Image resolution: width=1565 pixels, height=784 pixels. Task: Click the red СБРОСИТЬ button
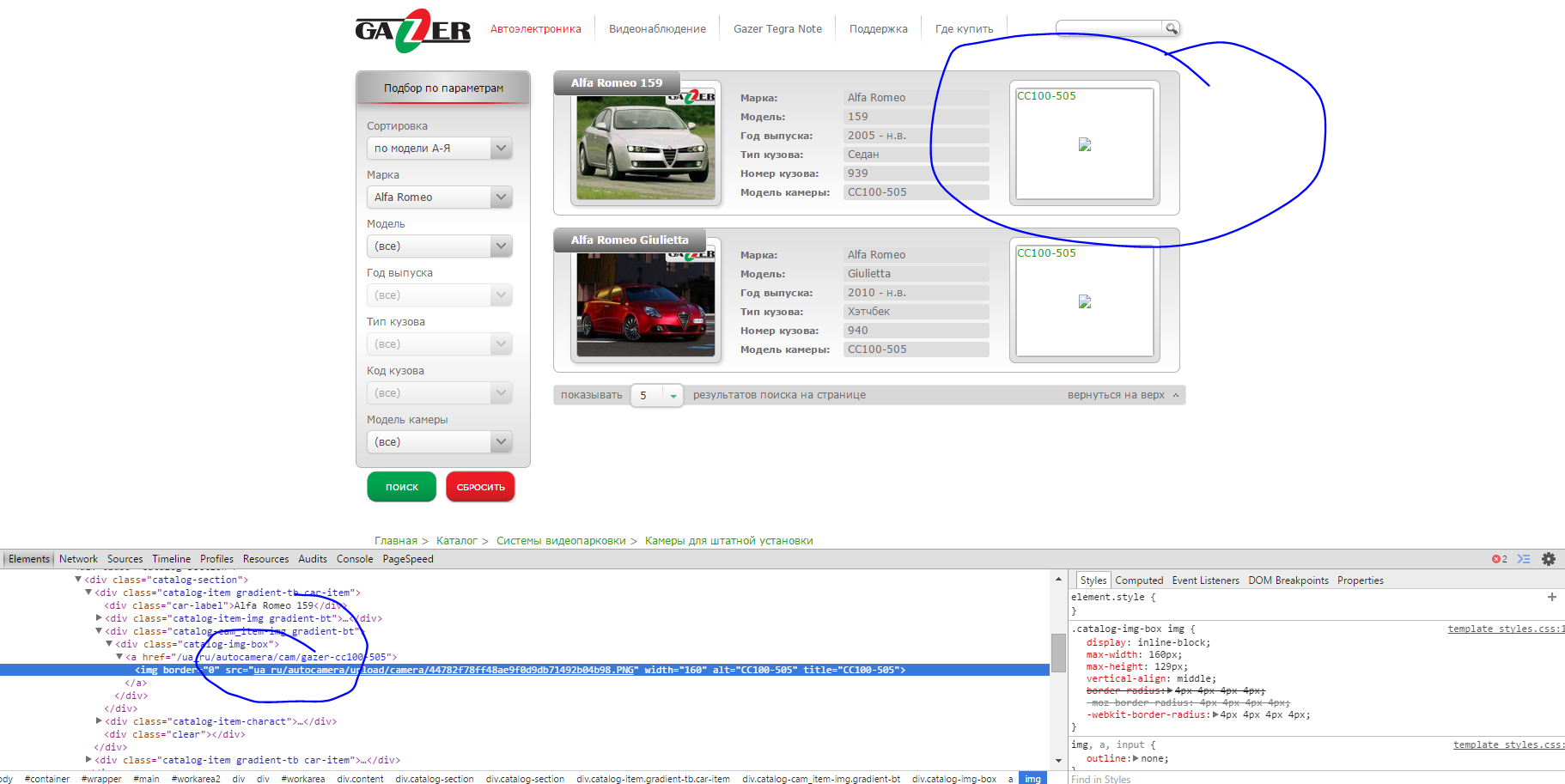[481, 487]
